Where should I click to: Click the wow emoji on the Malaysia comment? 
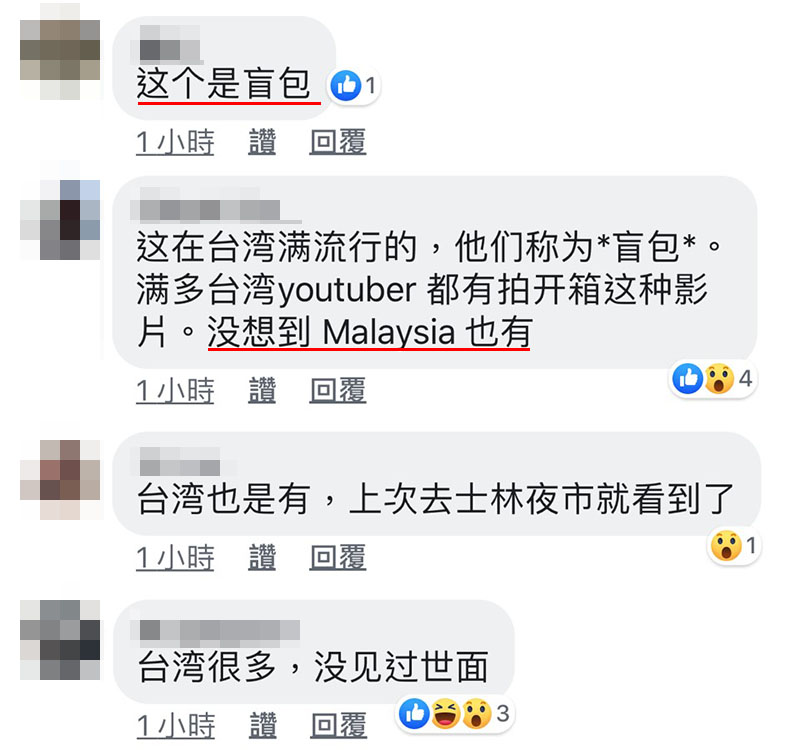pos(719,379)
